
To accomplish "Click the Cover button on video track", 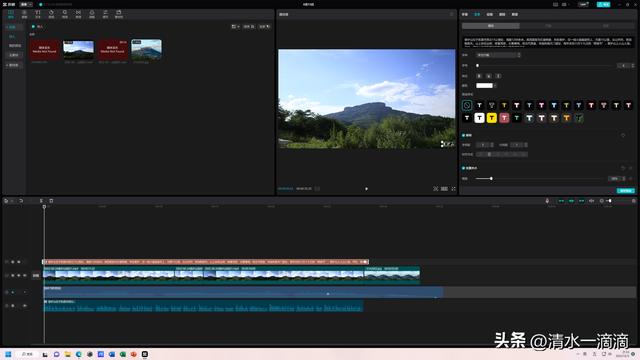I will [x=36, y=276].
